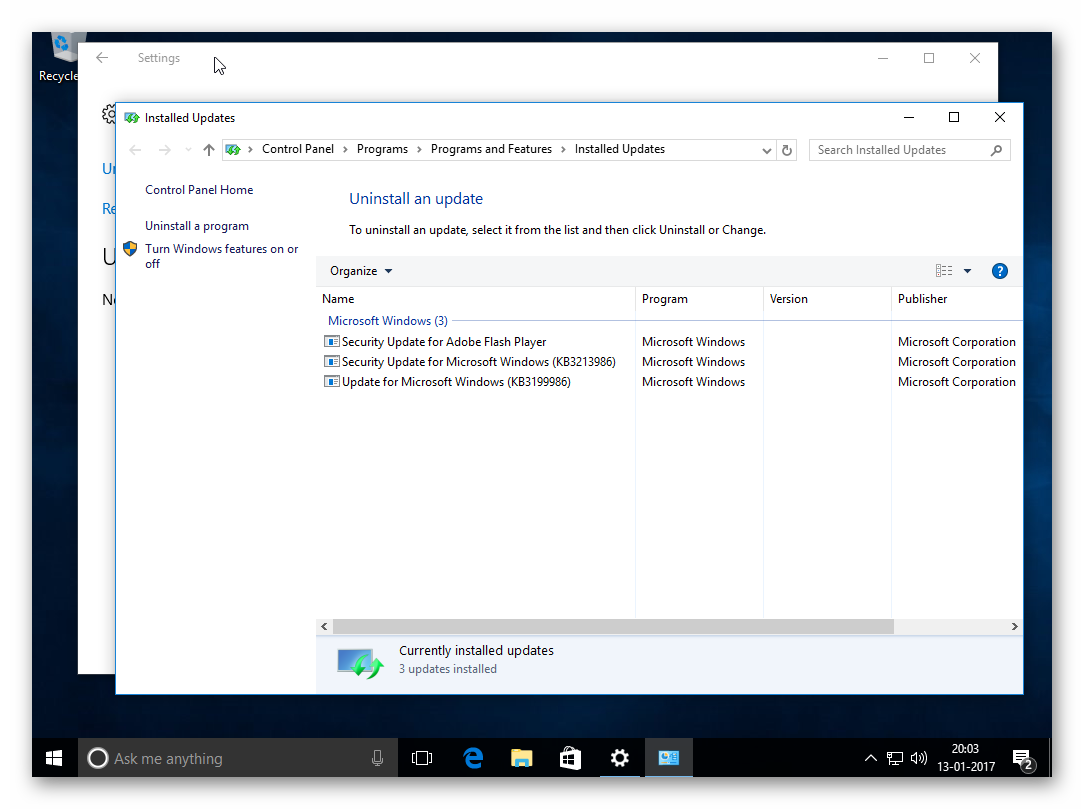Image resolution: width=1084 pixels, height=809 pixels.
Task: Expand chevron after Control Panel breadcrumb
Action: coord(345,149)
